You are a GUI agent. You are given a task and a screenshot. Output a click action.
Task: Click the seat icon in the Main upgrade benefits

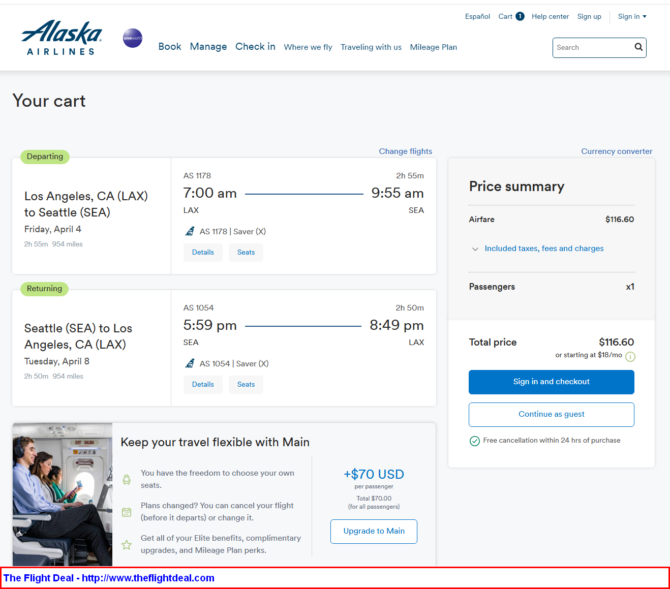126,480
